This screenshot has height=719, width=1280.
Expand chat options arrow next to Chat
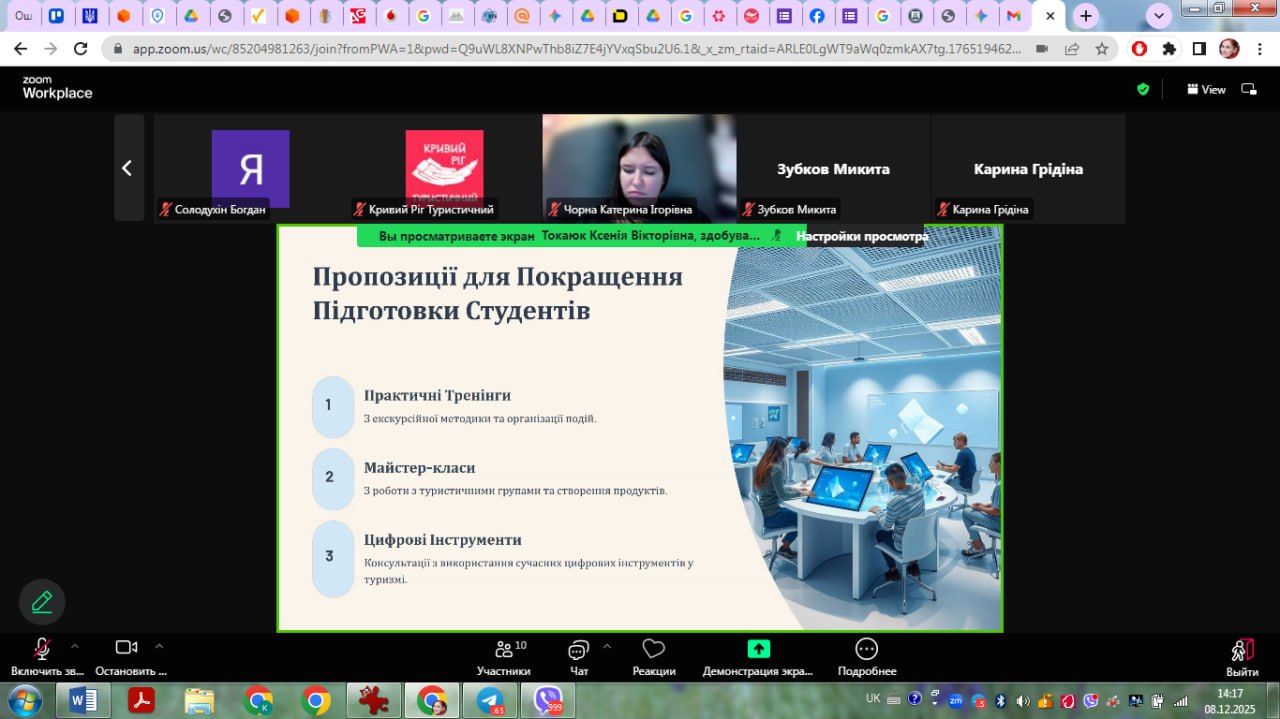tap(607, 646)
